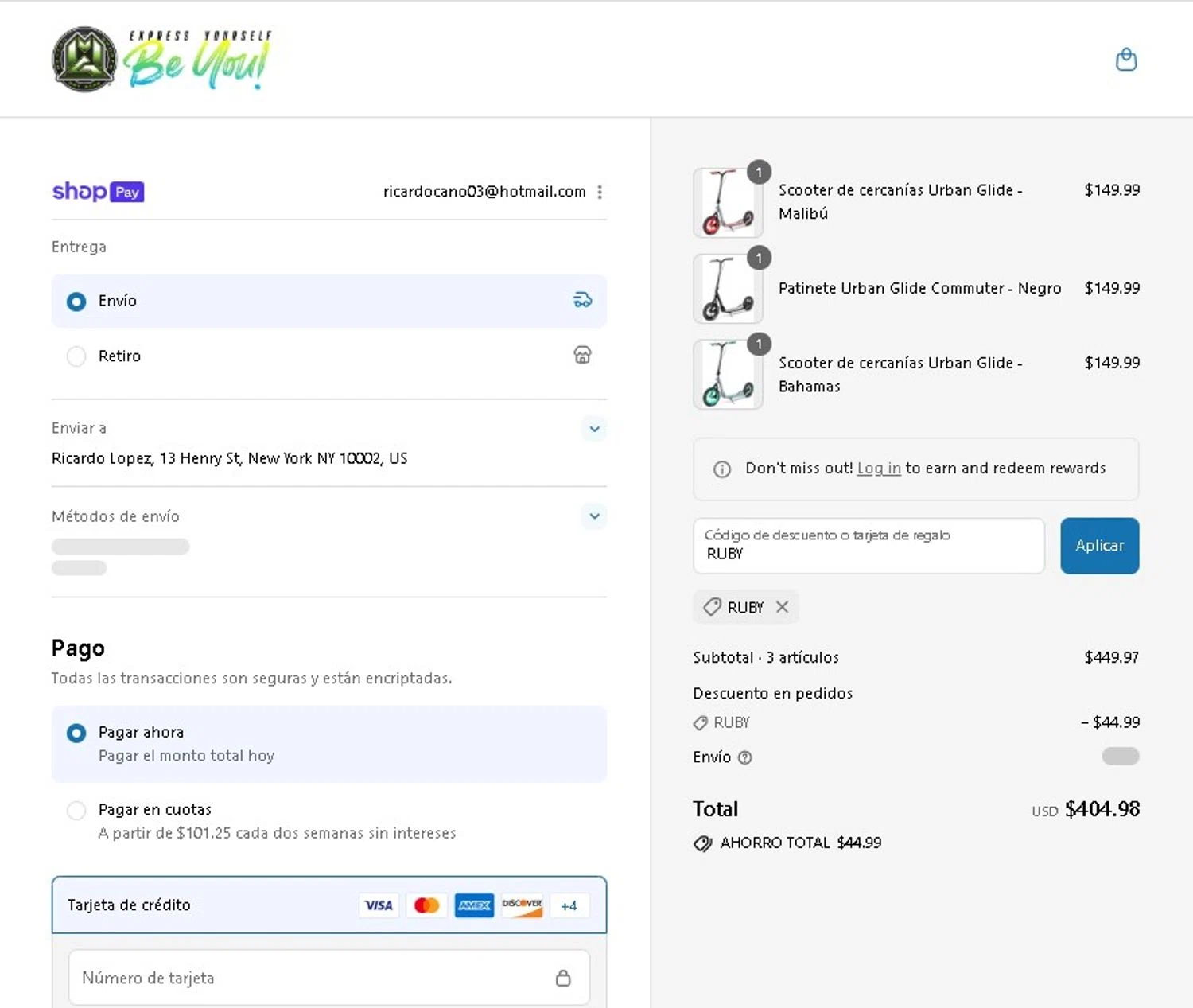Viewport: 1193px width, 1008px height.
Task: Follow the Log in rewards link
Action: (x=879, y=469)
